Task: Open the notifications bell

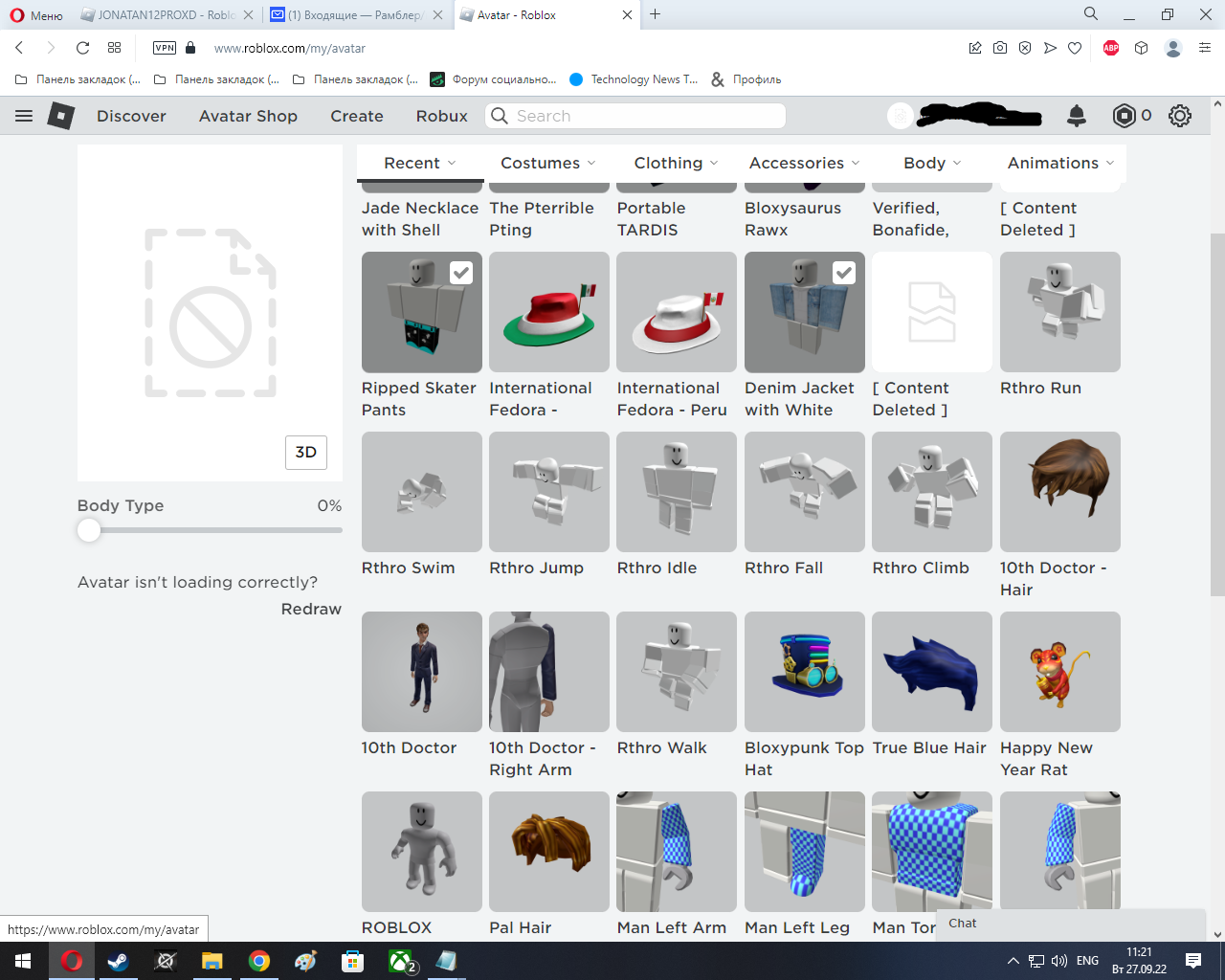Action: (1077, 116)
